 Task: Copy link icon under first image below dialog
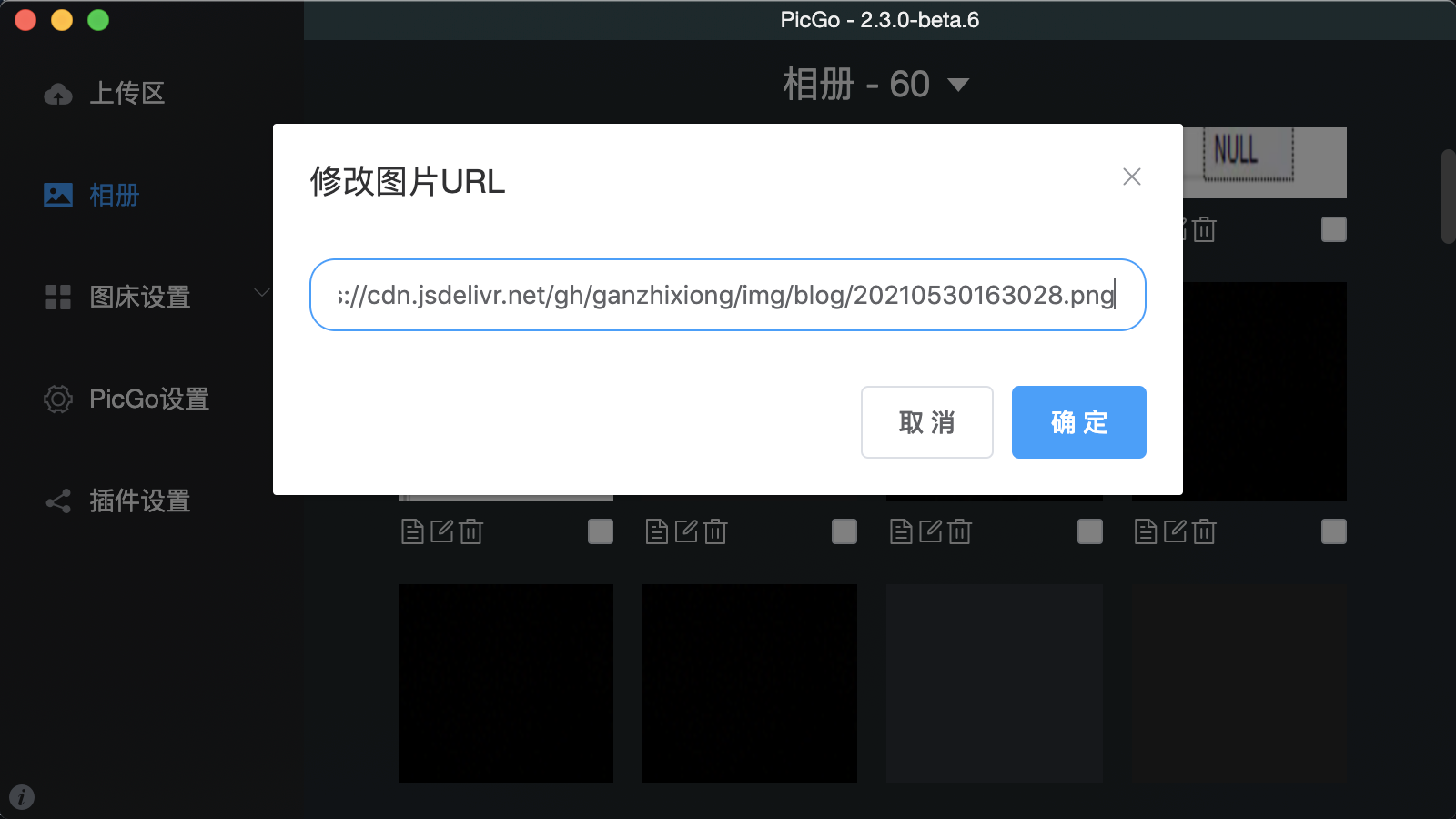pyautogui.click(x=412, y=531)
